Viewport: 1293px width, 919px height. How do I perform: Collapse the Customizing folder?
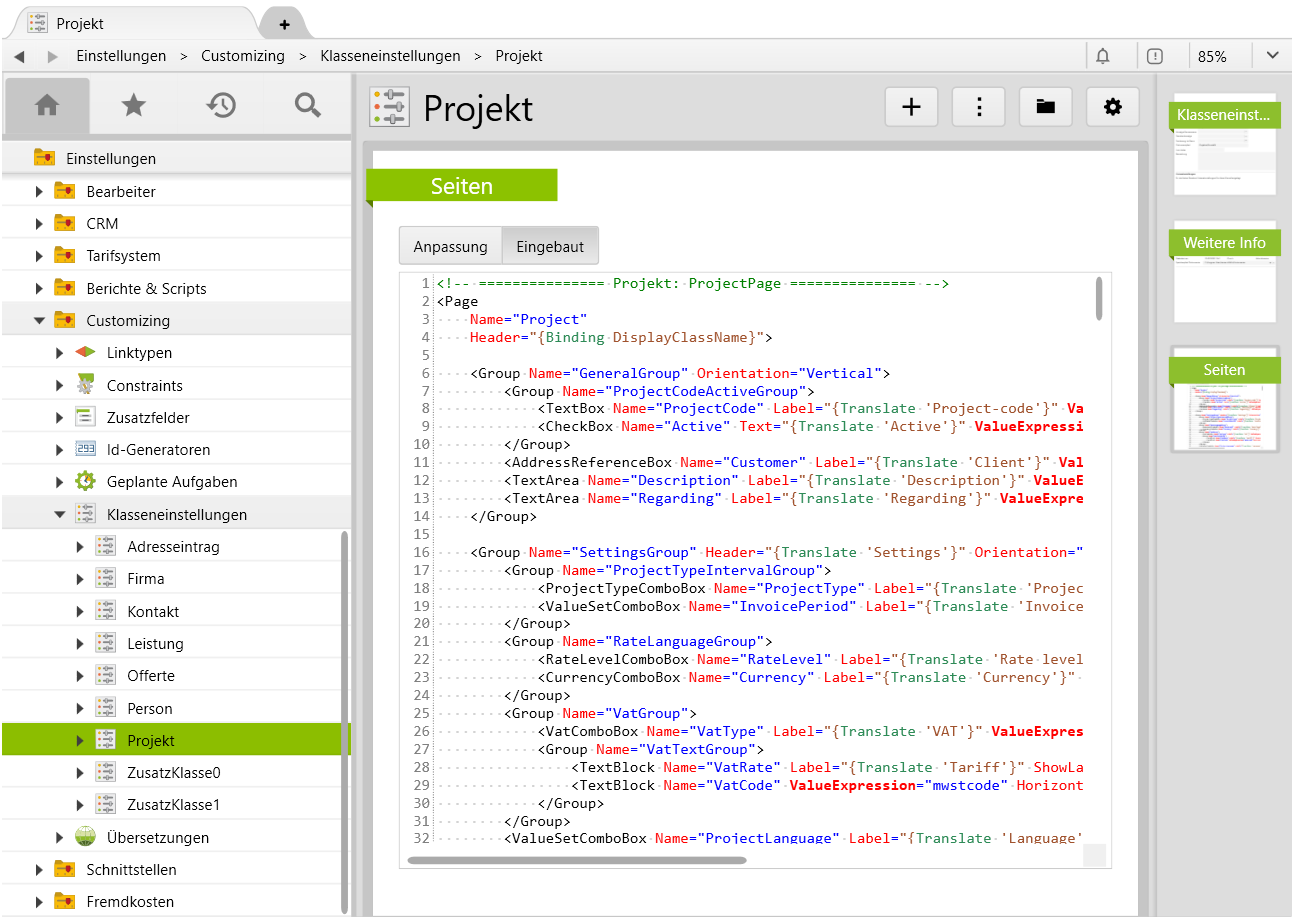tap(40, 321)
